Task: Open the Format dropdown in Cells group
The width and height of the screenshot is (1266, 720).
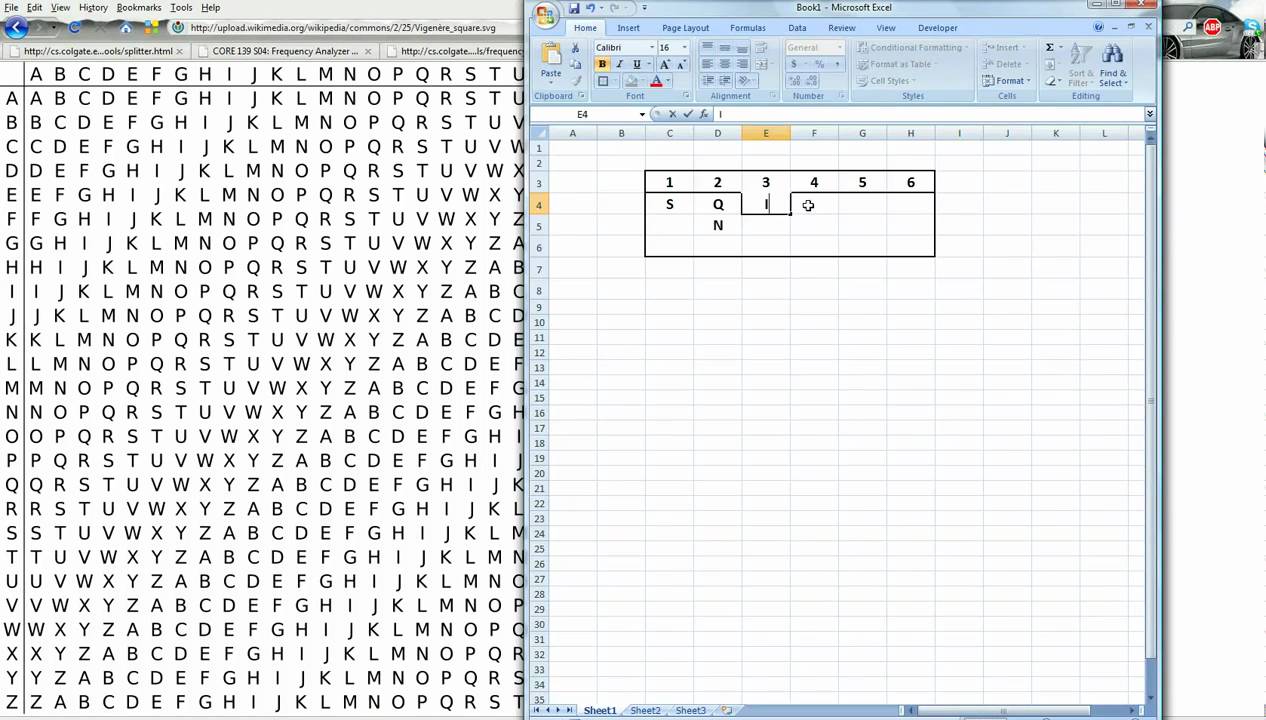Action: tap(1006, 81)
